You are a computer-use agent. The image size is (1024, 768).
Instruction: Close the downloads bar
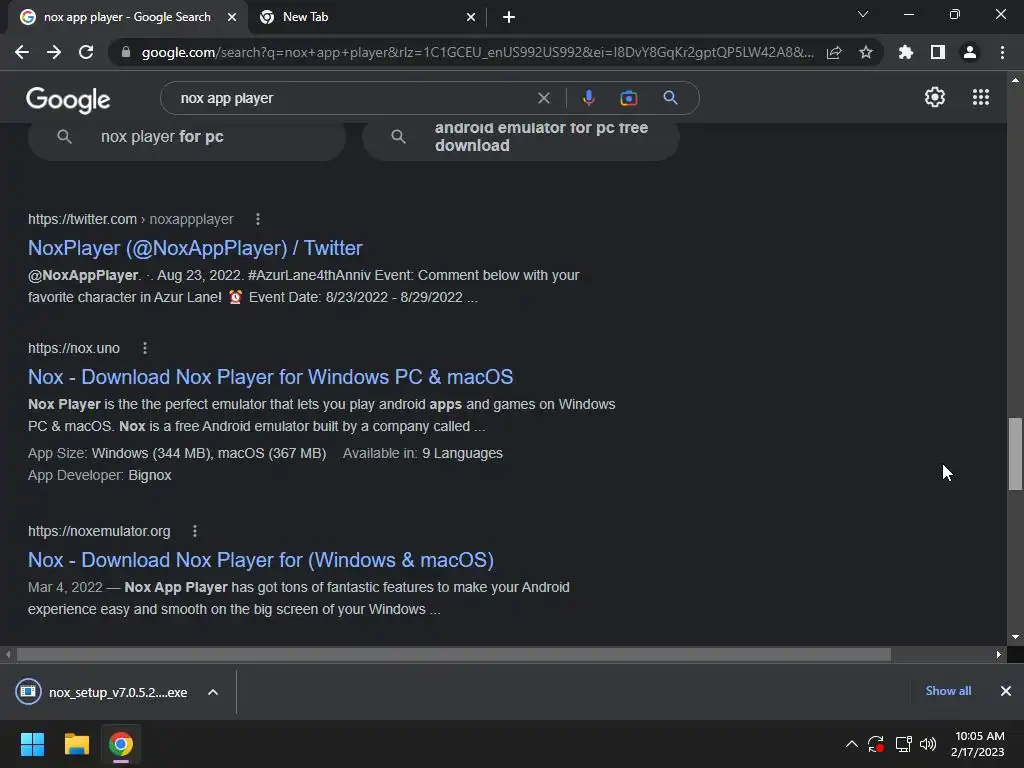(x=1006, y=691)
